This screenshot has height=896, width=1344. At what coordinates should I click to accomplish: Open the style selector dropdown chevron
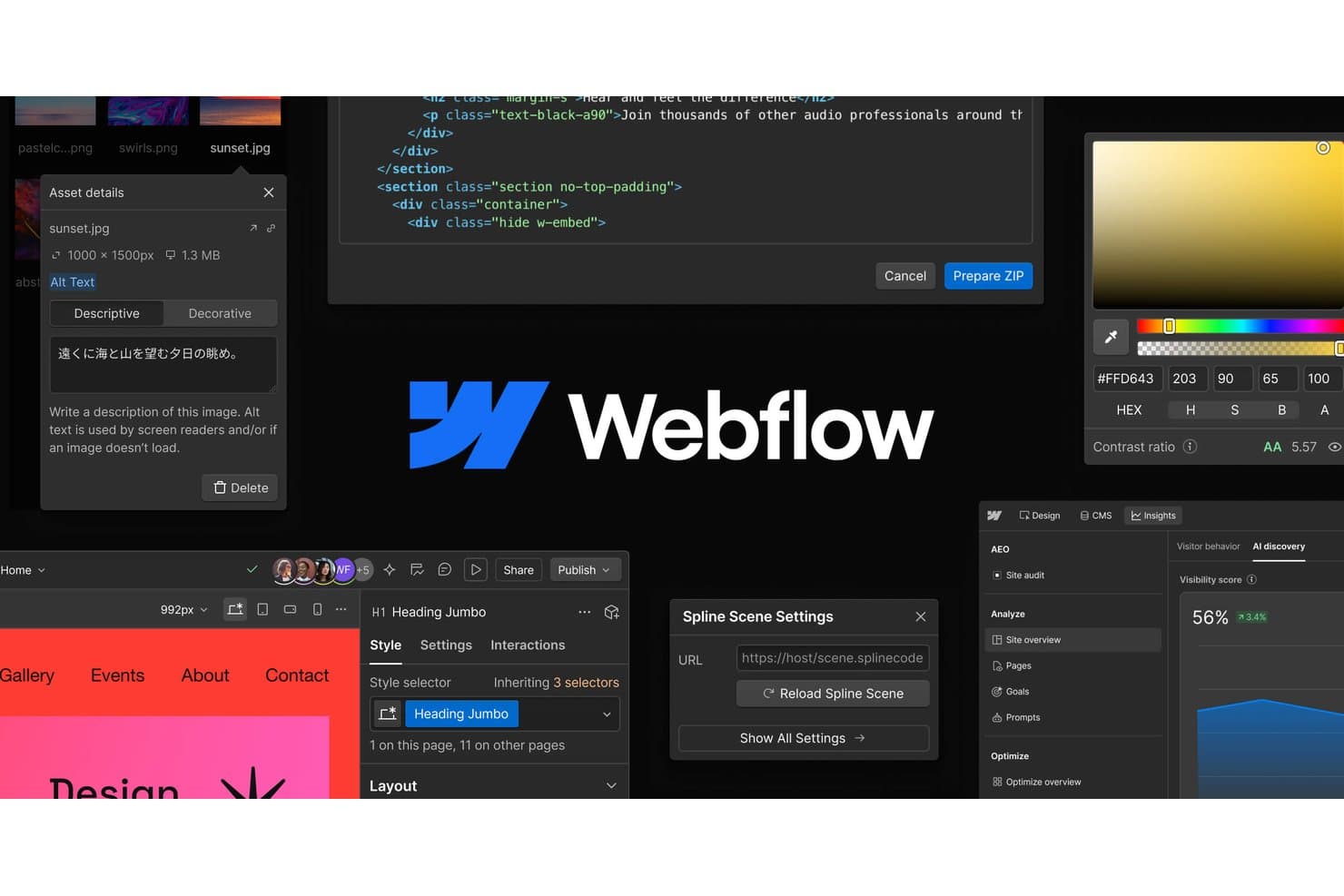pyautogui.click(x=607, y=714)
